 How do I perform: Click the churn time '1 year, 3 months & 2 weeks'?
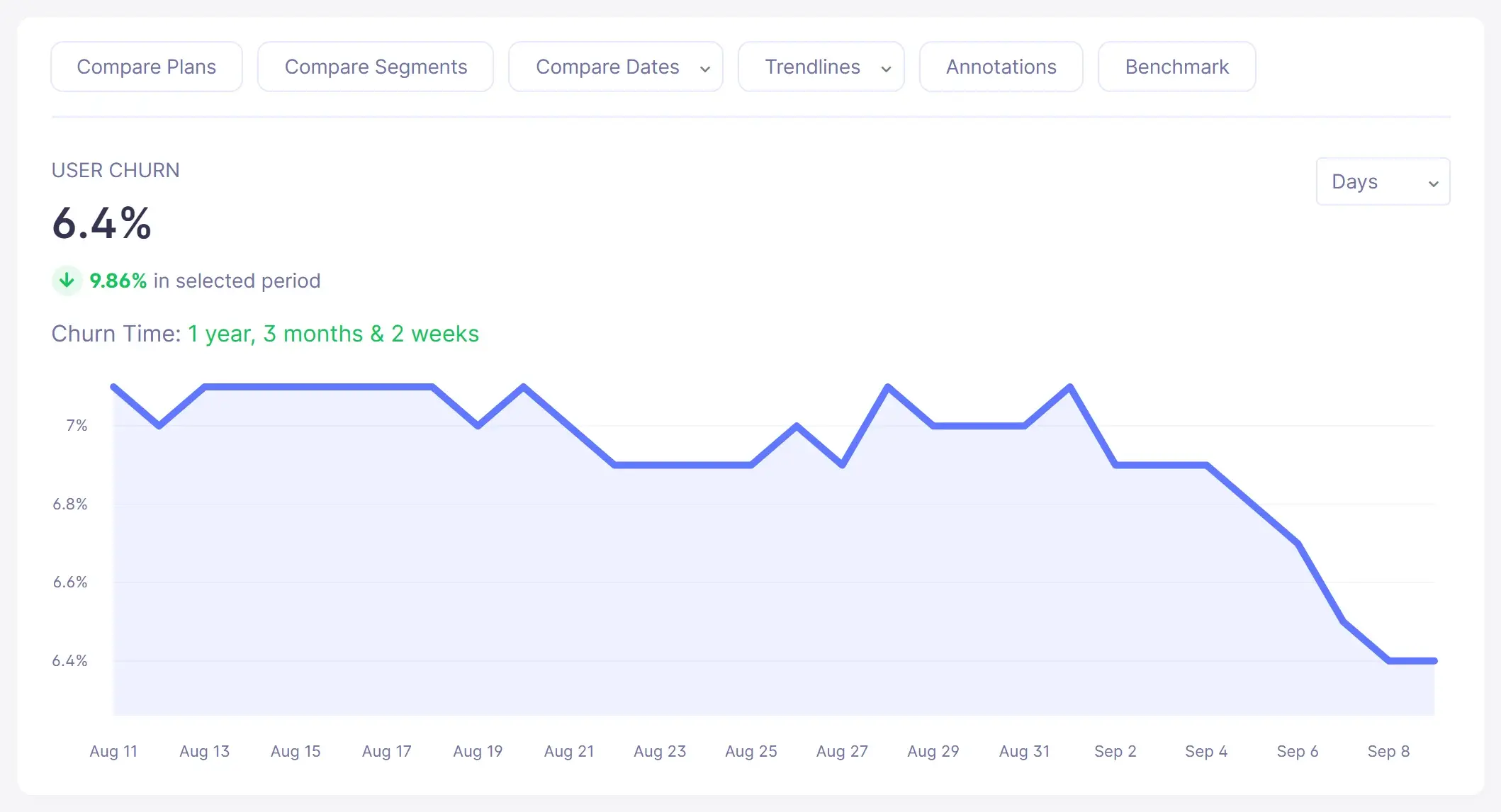tap(333, 334)
